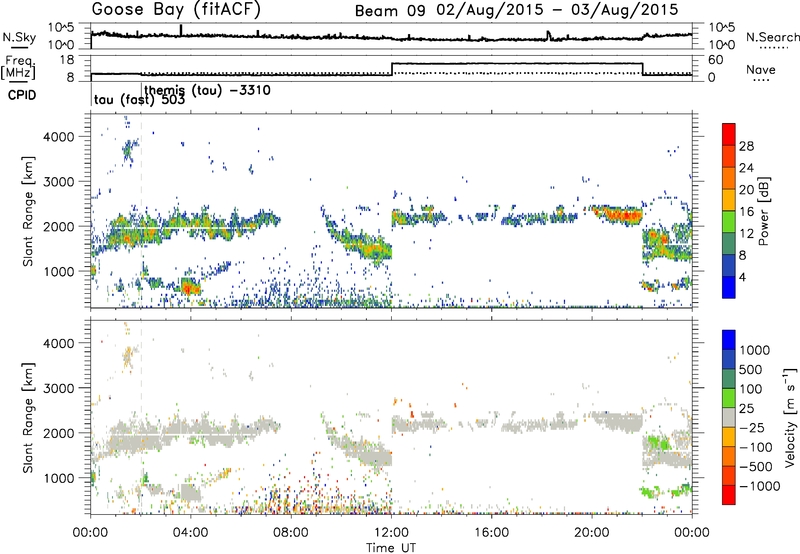Pick the yellow 16–20 dB colorbar segment
Image resolution: width=800 pixels, height=554 pixels.
[729, 200]
